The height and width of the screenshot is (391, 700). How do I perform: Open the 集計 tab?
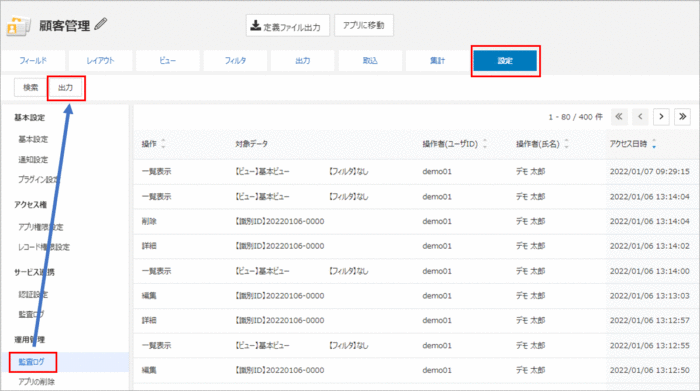pos(438,61)
